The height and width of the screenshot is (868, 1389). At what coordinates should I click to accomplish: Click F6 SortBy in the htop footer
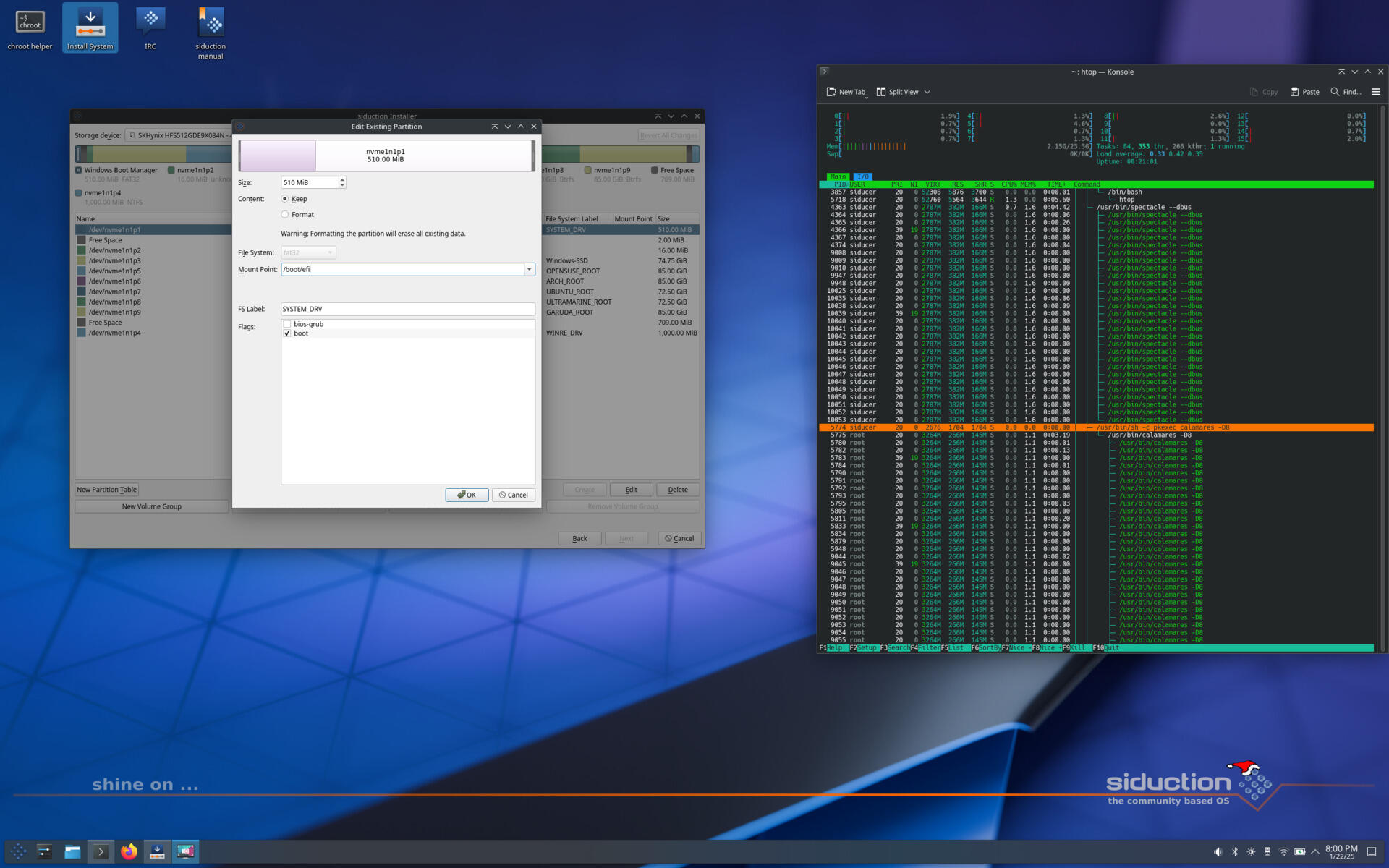(985, 648)
